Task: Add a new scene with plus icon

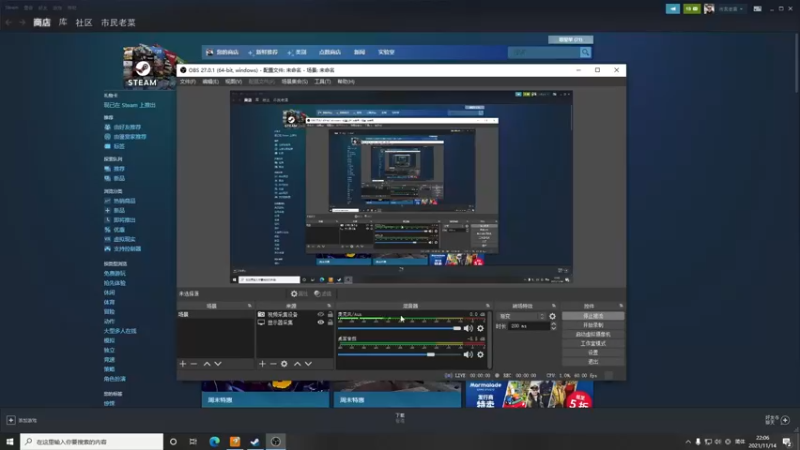Action: tap(183, 364)
